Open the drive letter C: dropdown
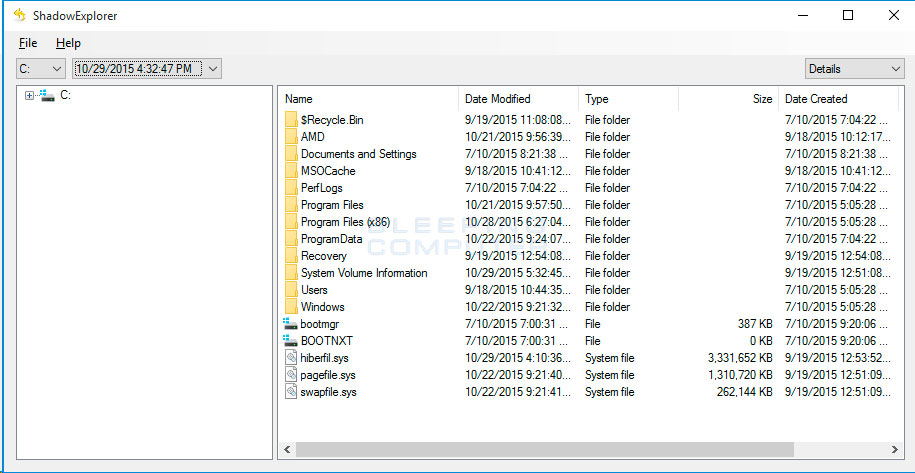Viewport: 915px width, 473px height. (x=40, y=69)
